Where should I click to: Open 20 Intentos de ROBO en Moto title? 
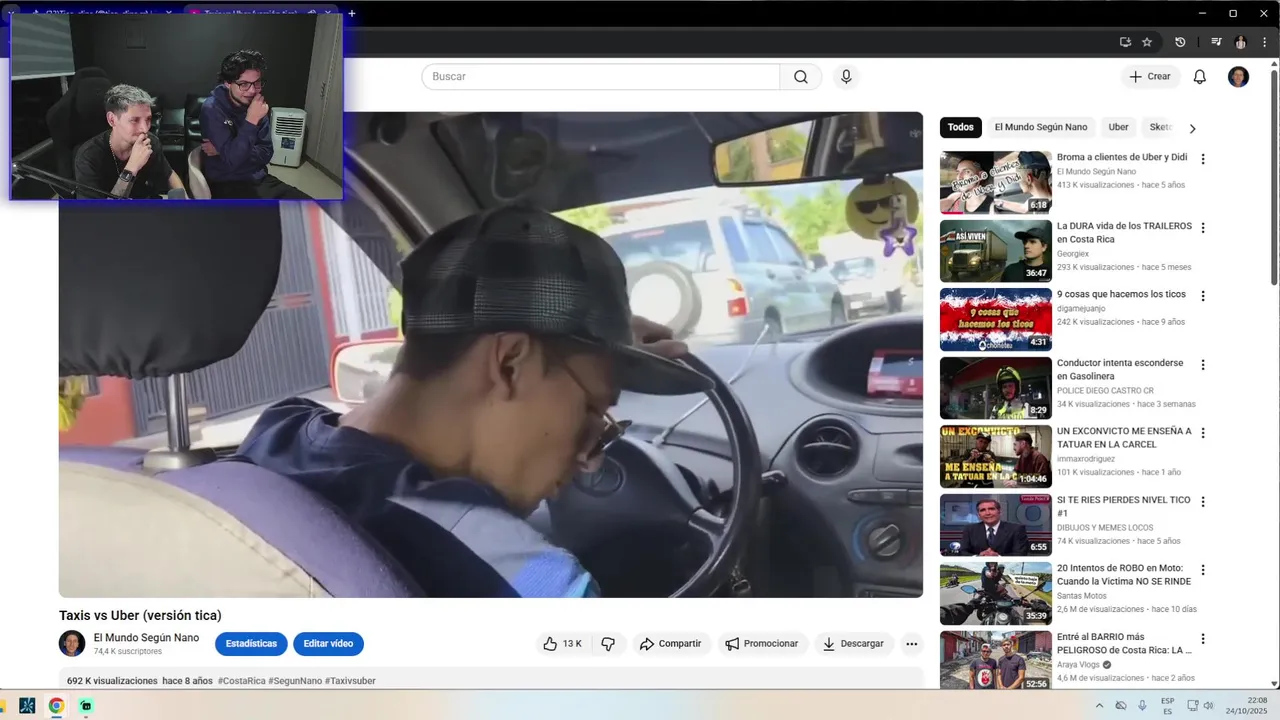click(1124, 575)
